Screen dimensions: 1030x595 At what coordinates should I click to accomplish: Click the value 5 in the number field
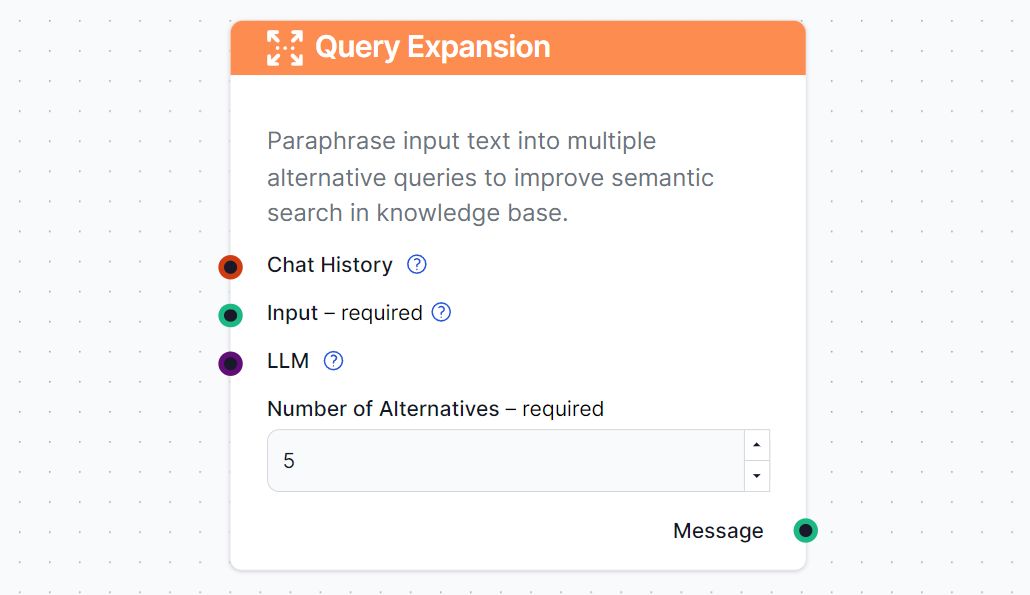coord(287,460)
